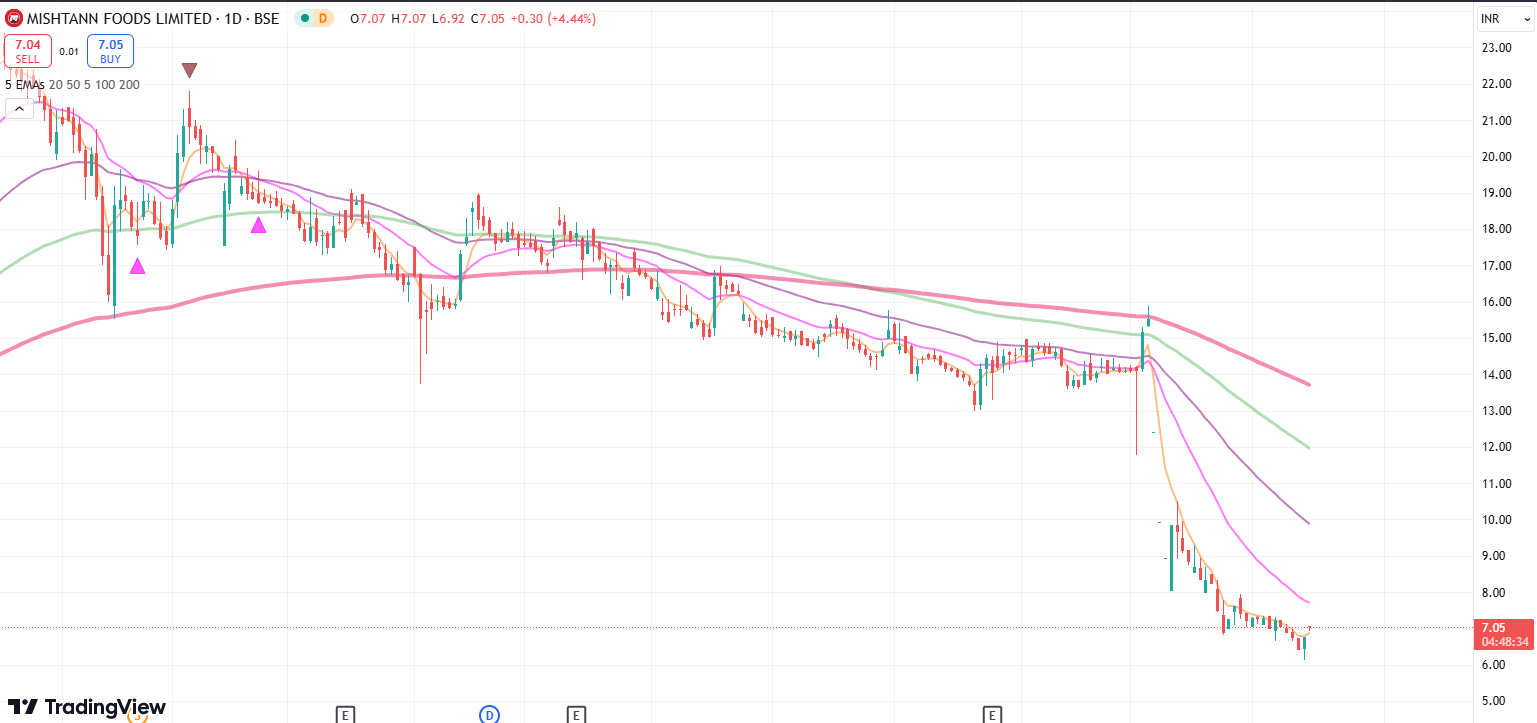Click the earnings E marker just right of D

pos(576,714)
